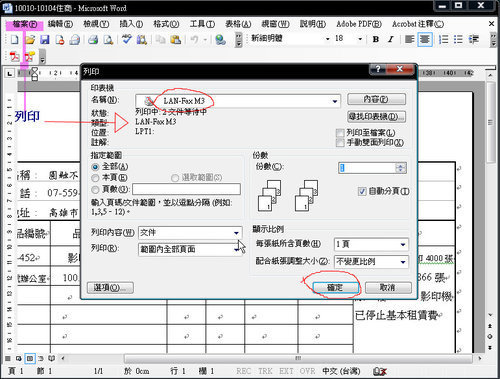500x379 pixels.
Task: Click the Undo arrow icon
Action: pos(194,40)
